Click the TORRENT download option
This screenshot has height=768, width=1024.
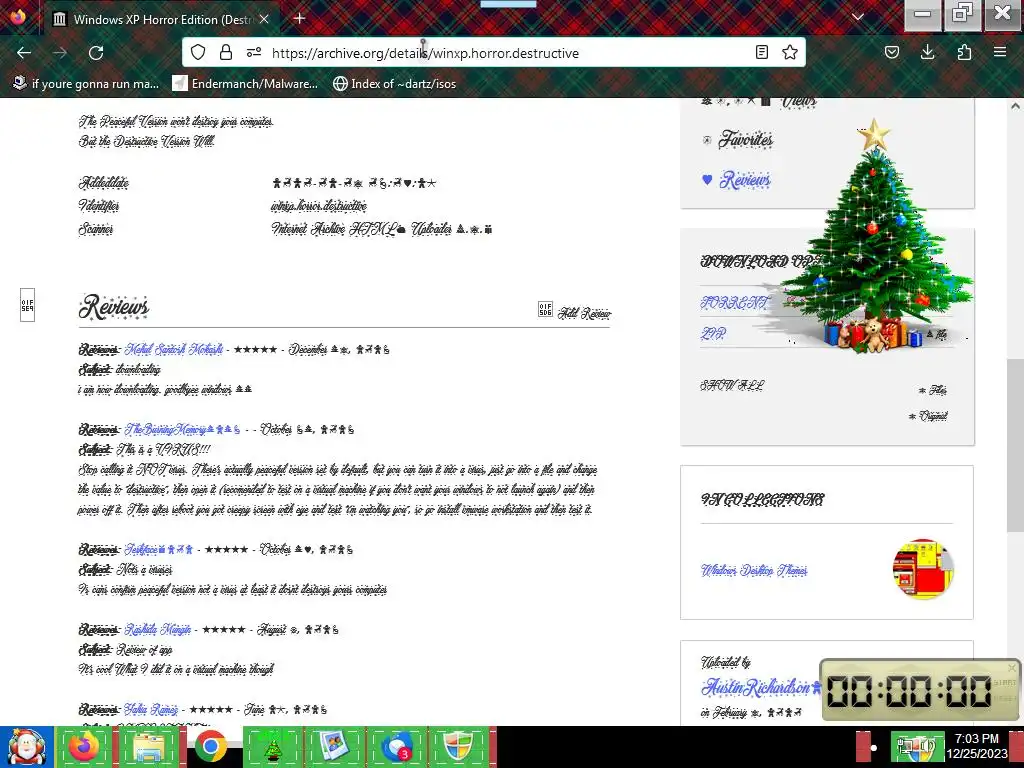[x=735, y=303]
